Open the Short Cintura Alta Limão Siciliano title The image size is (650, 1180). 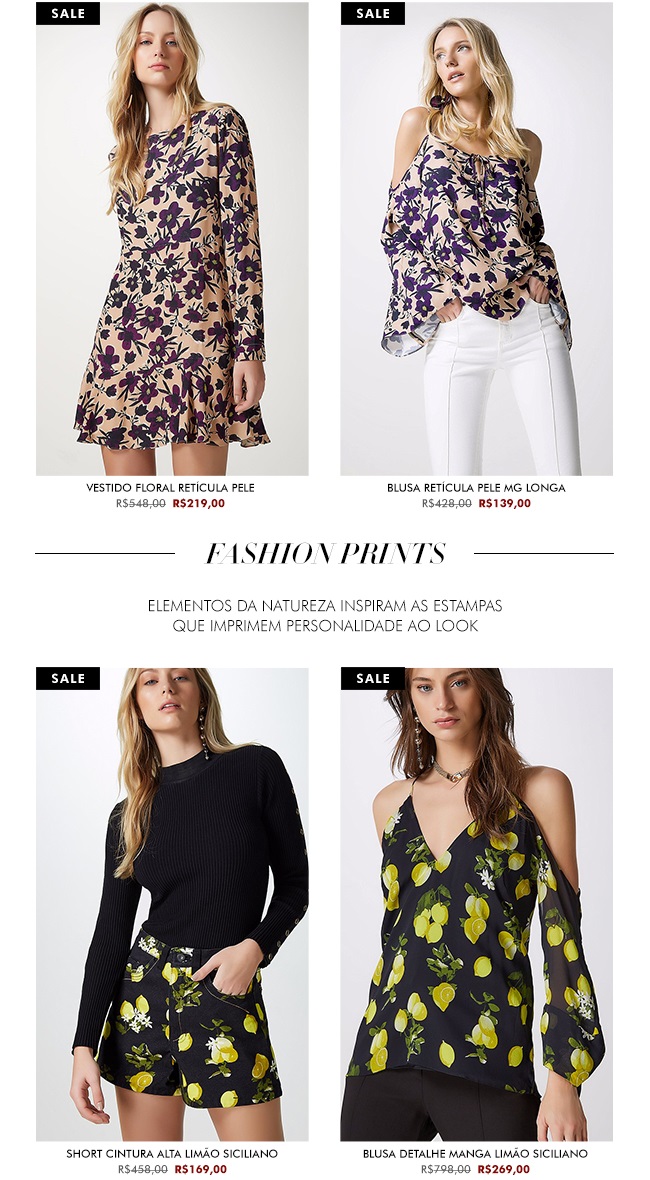pyautogui.click(x=172, y=1154)
